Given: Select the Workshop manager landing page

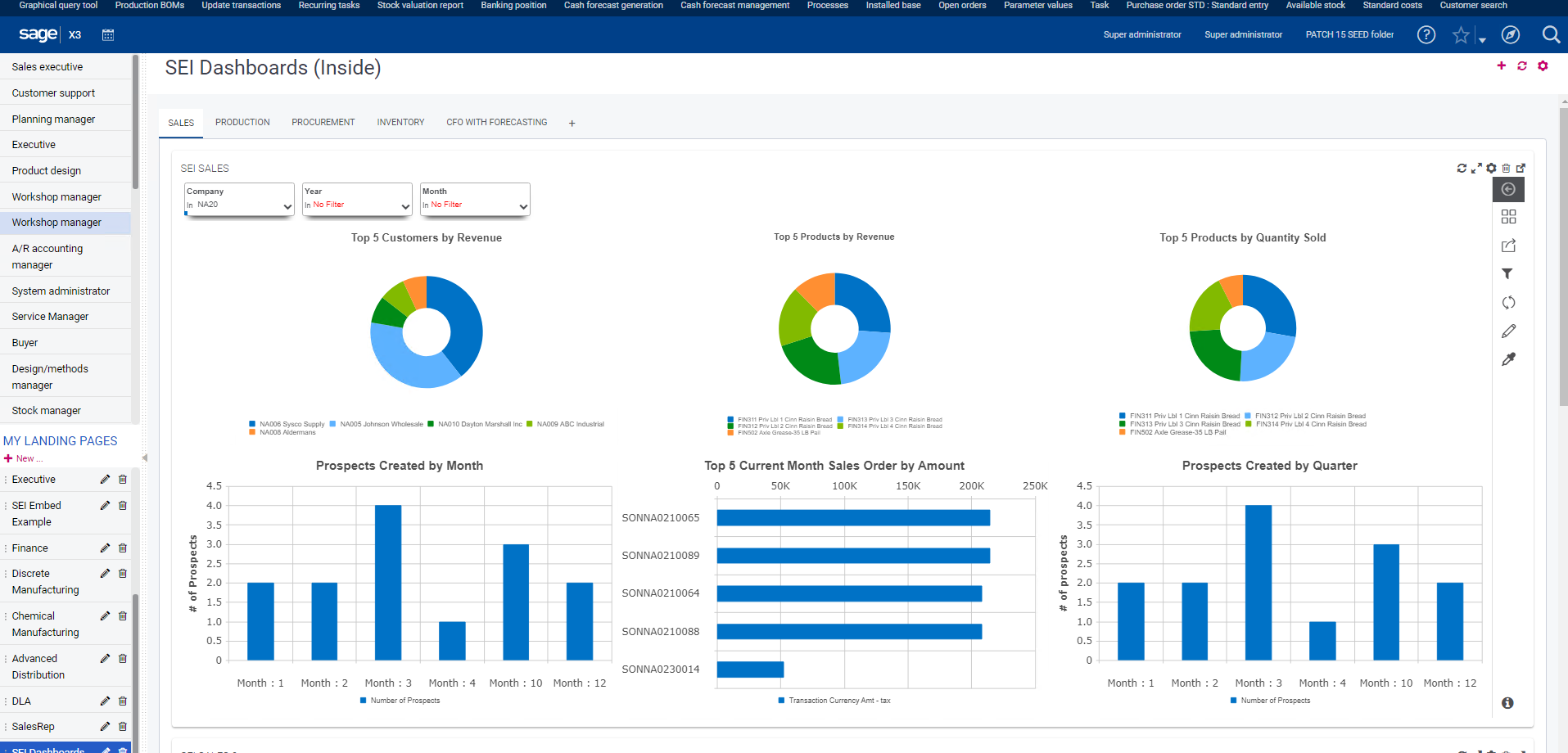Looking at the screenshot, I should [x=56, y=222].
